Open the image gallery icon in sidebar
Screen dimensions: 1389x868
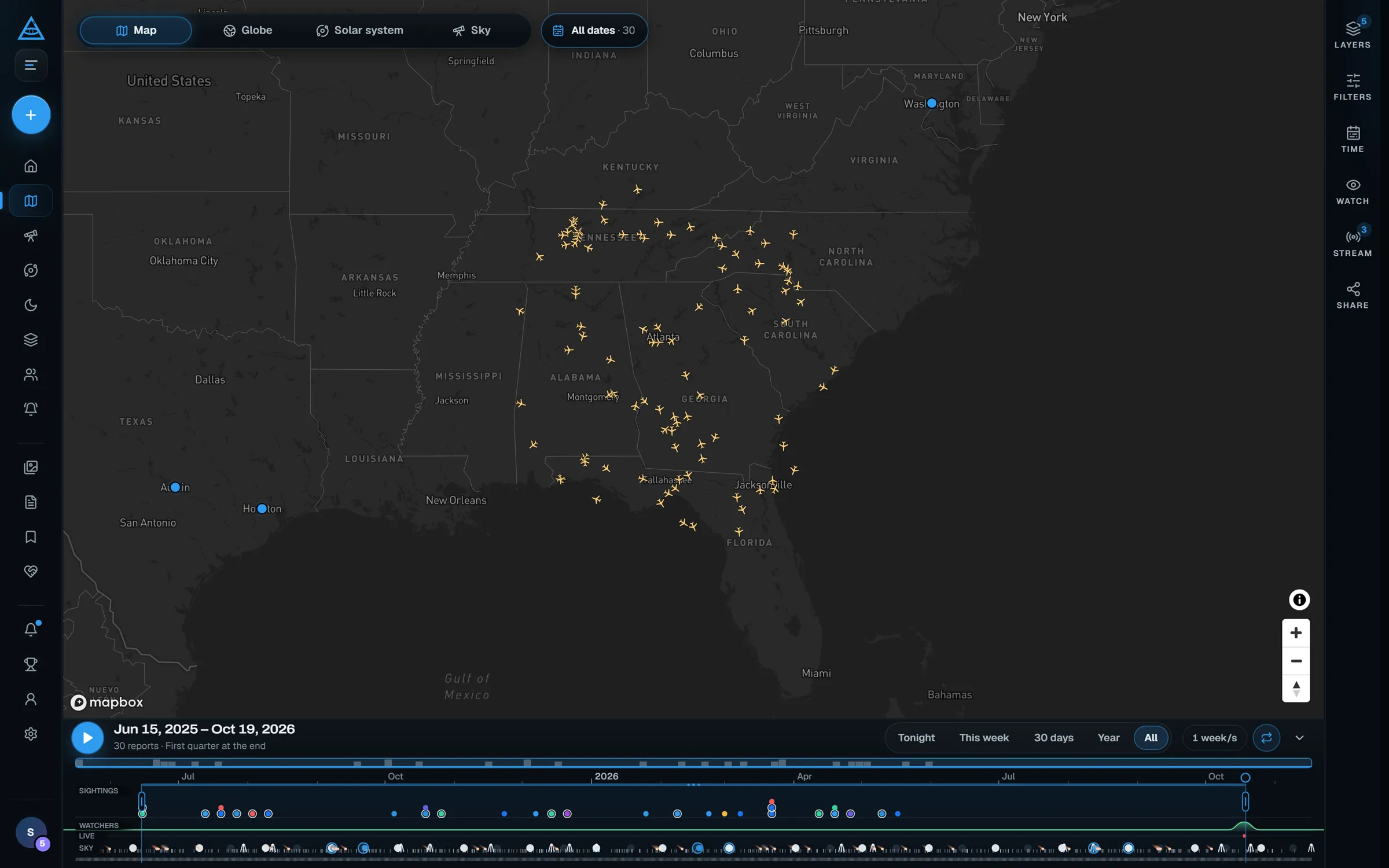tap(31, 467)
